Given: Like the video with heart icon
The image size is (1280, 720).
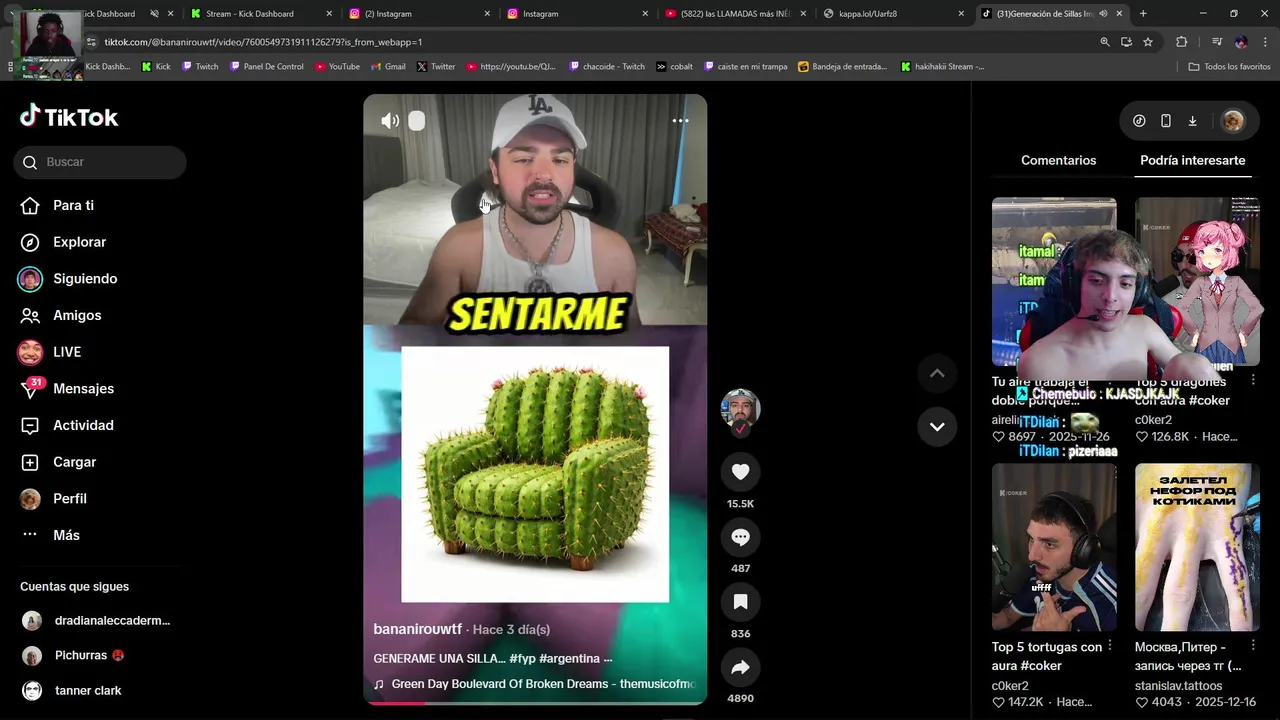Looking at the screenshot, I should [740, 472].
